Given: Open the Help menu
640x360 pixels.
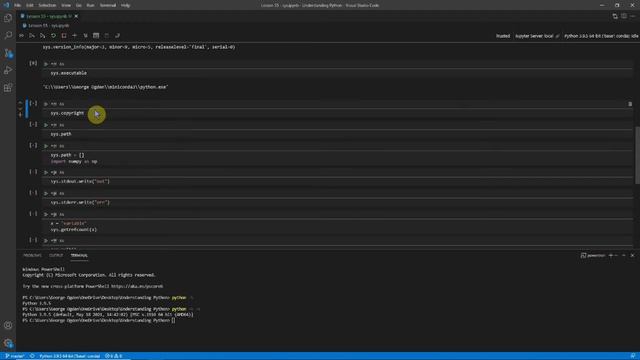Looking at the screenshot, I should [x=125, y=5].
